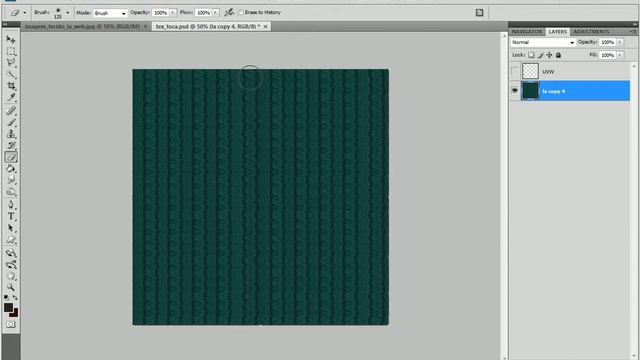The image size is (640, 360).
Task: Select the Hand tool
Action: 11,276
